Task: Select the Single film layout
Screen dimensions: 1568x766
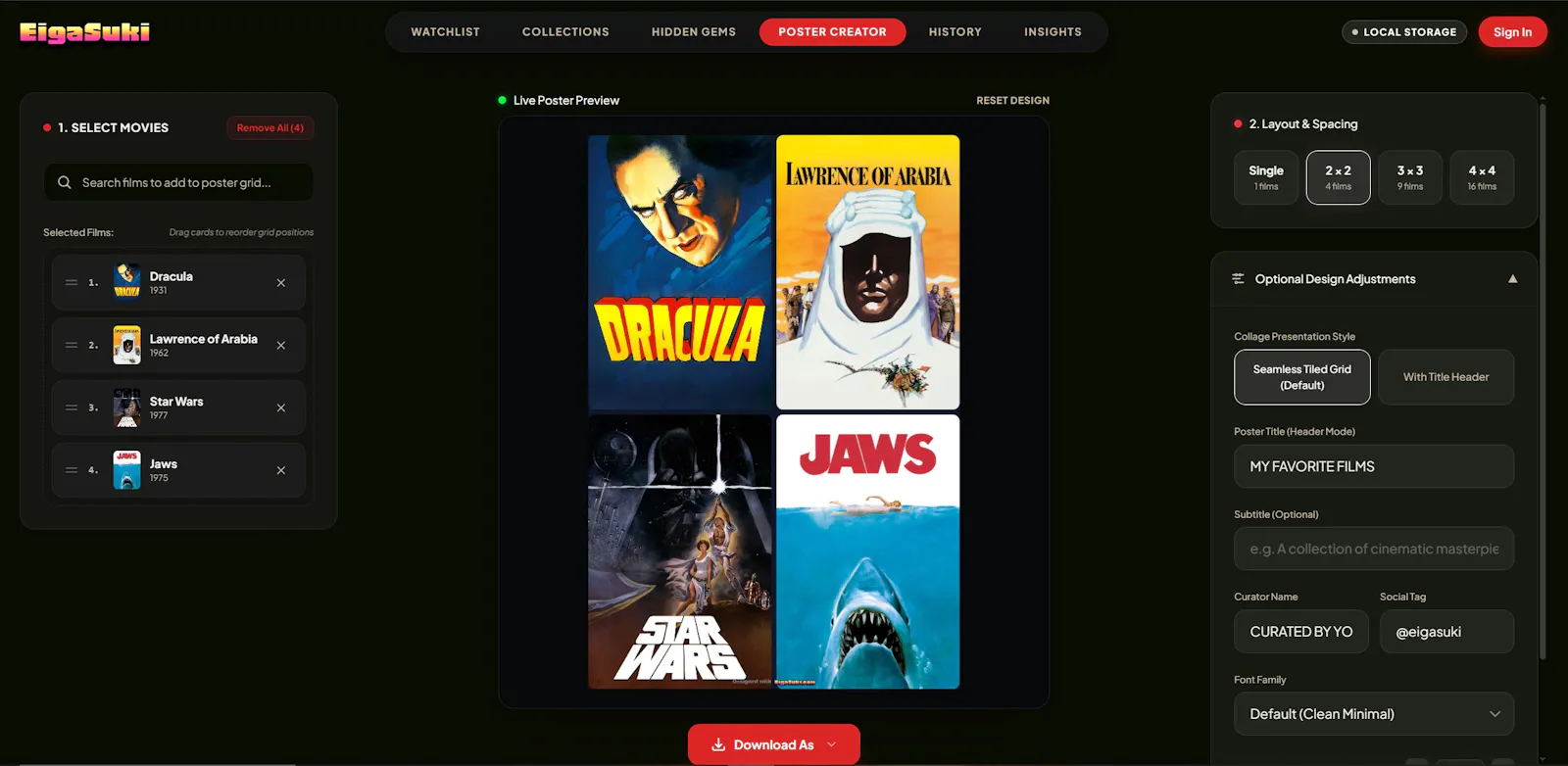Action: point(1266,177)
